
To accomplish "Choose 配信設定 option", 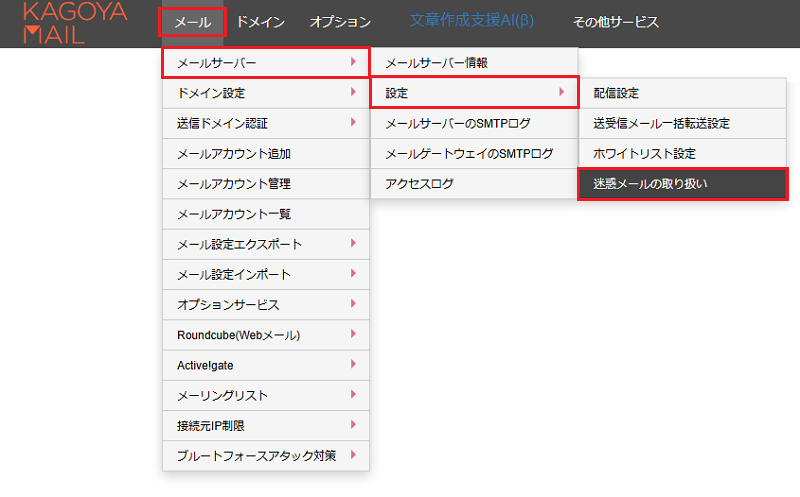I will [x=683, y=93].
